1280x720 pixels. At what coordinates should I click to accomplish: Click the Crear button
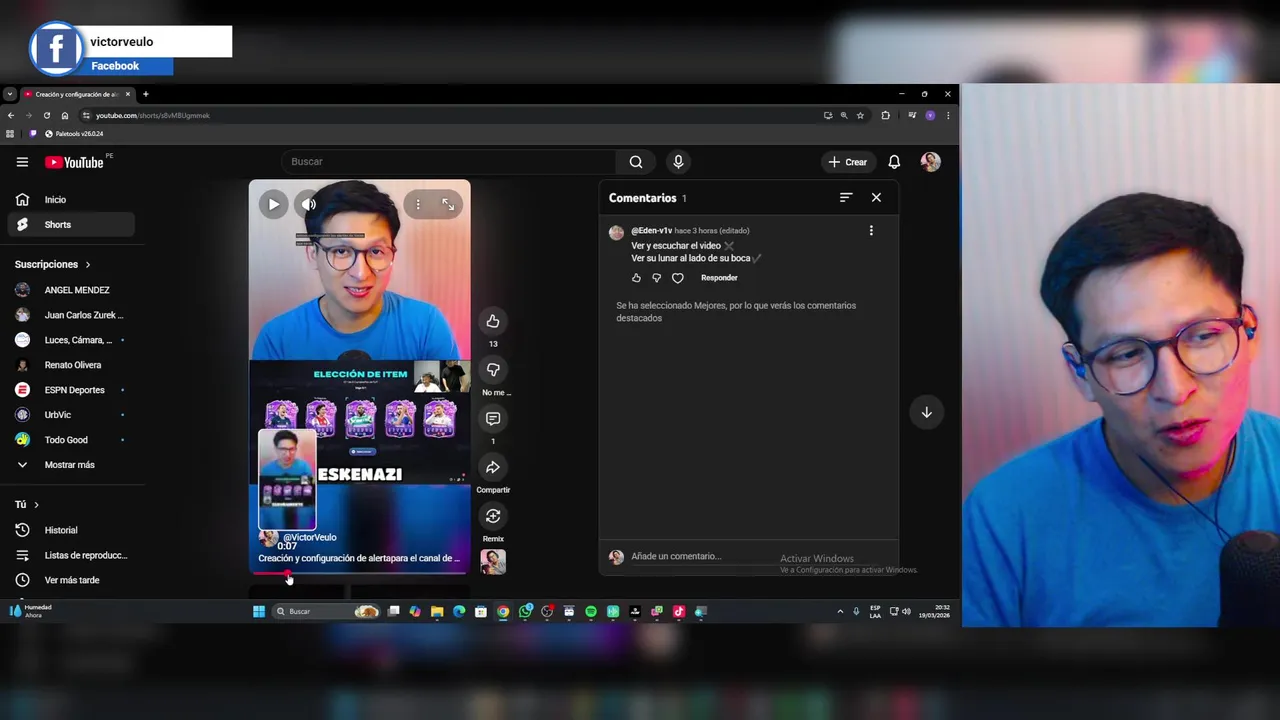[848, 162]
